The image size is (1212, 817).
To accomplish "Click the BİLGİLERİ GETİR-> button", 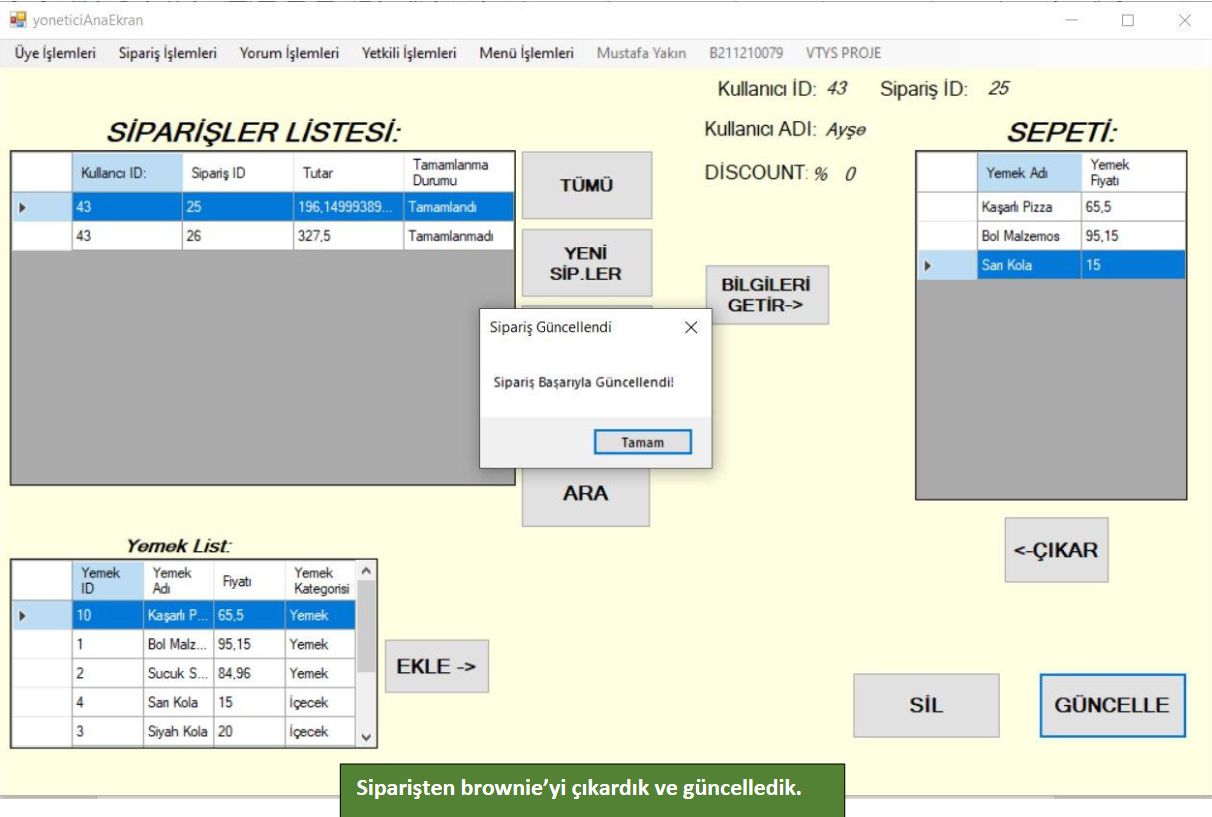I will [x=767, y=295].
